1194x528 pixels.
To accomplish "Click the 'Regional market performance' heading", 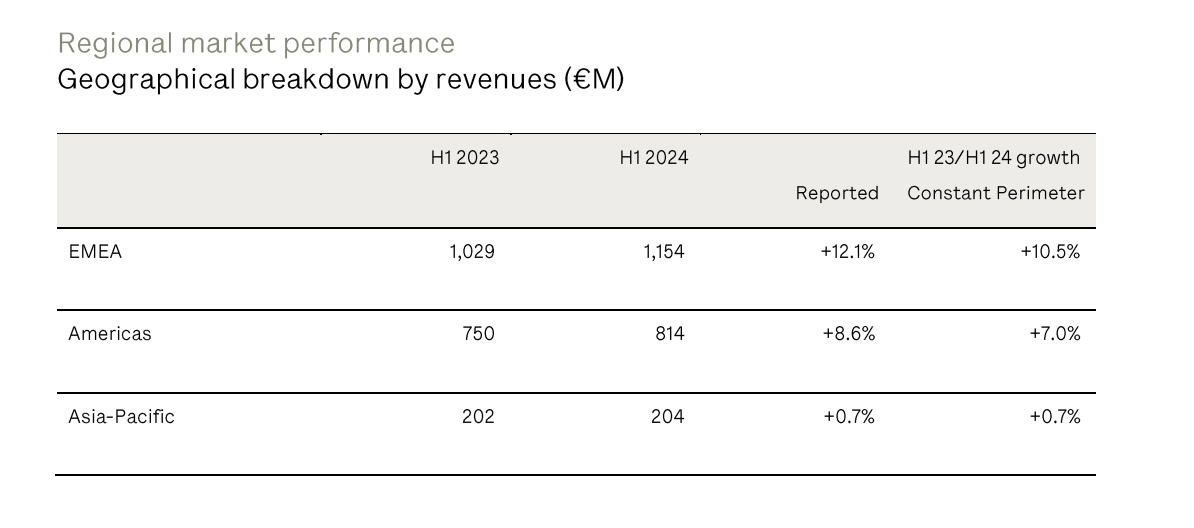I will tap(256, 43).
